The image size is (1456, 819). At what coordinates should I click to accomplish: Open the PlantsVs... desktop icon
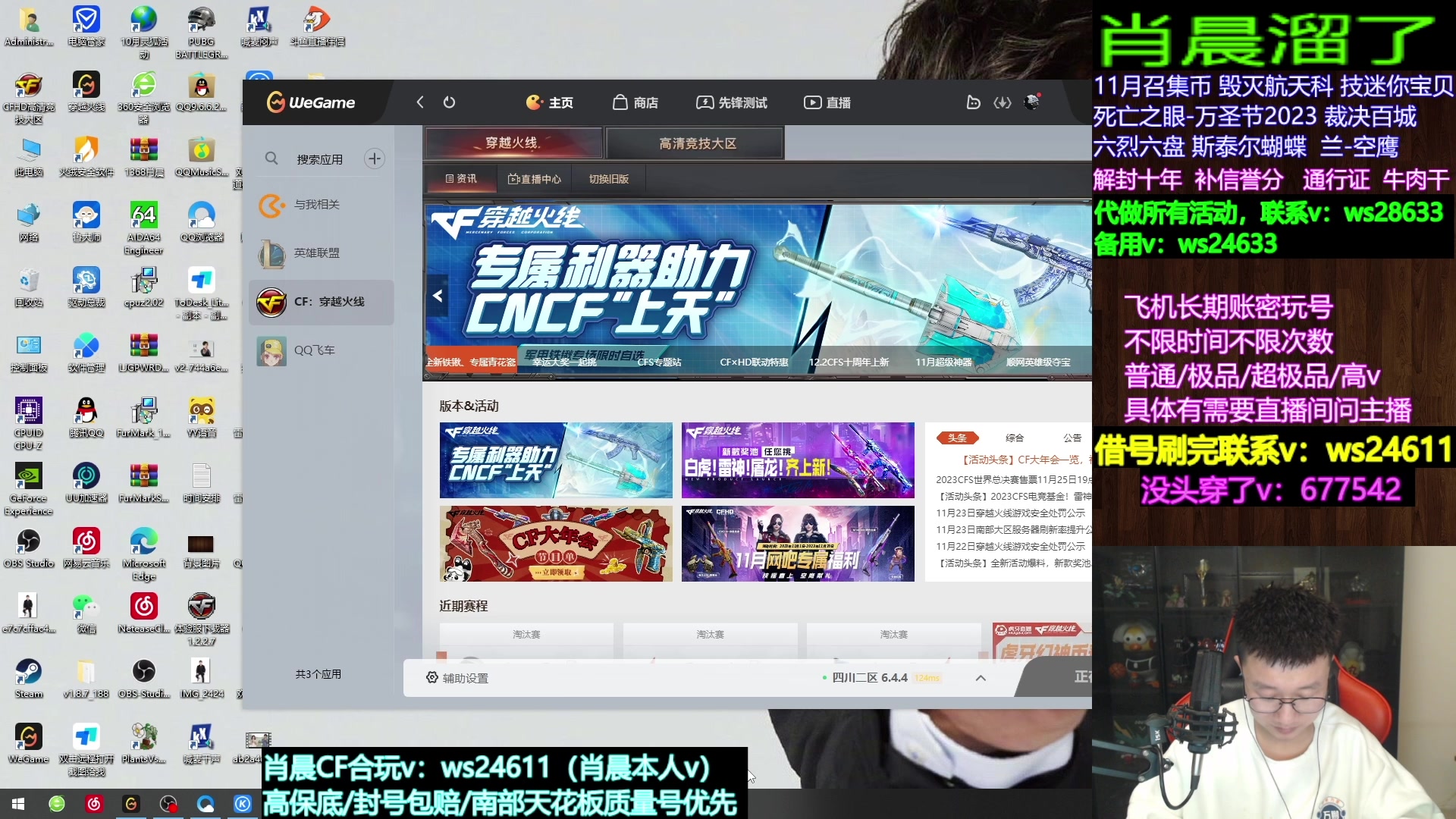point(143,744)
